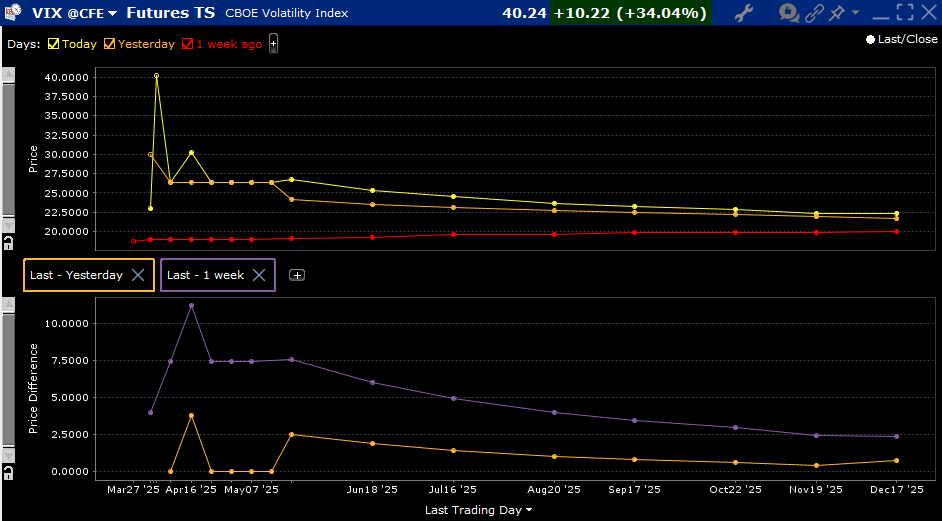This screenshot has width=942, height=521.
Task: Click the difference chart vertical scroll slider
Action: click(8, 380)
